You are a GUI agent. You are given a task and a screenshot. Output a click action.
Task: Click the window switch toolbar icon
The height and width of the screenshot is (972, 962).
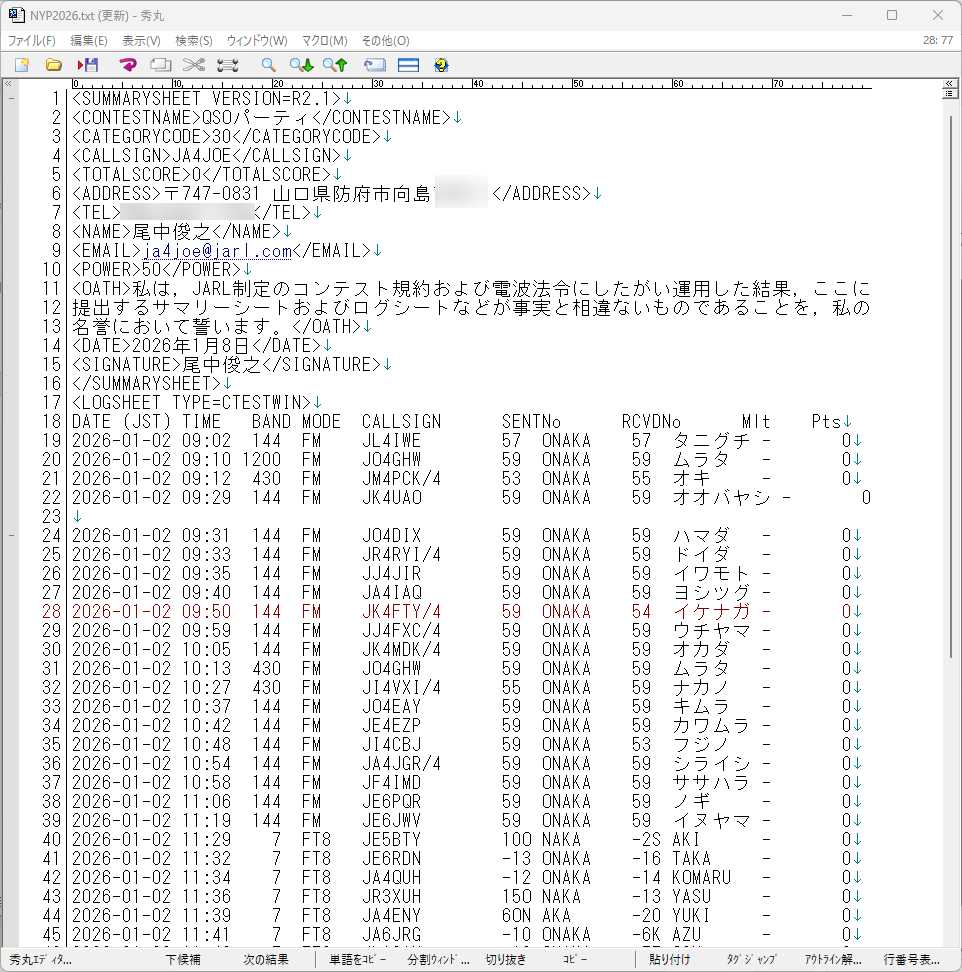click(374, 65)
